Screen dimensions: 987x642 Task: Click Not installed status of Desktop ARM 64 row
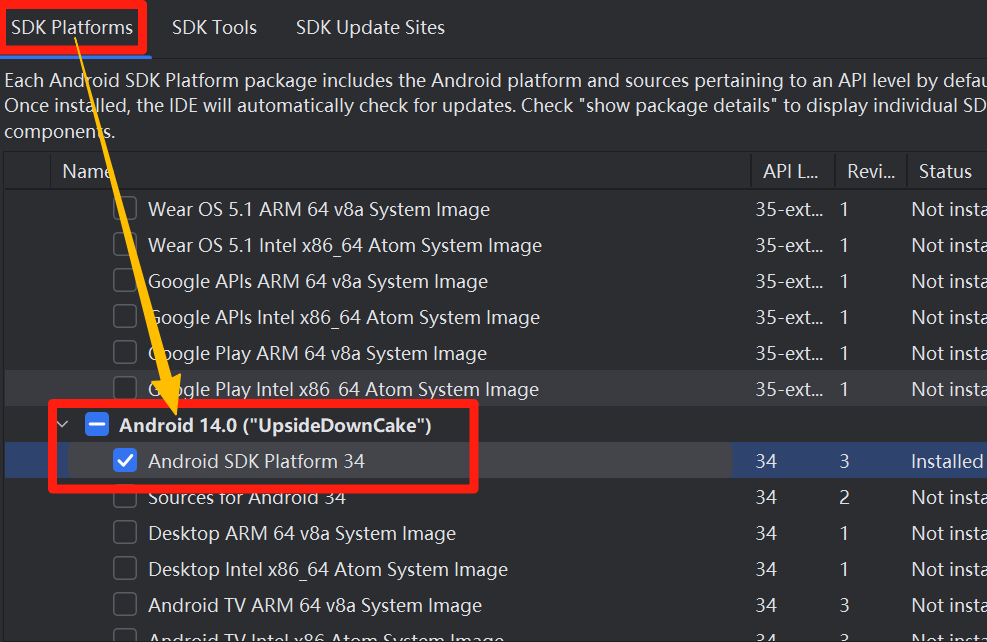[949, 534]
